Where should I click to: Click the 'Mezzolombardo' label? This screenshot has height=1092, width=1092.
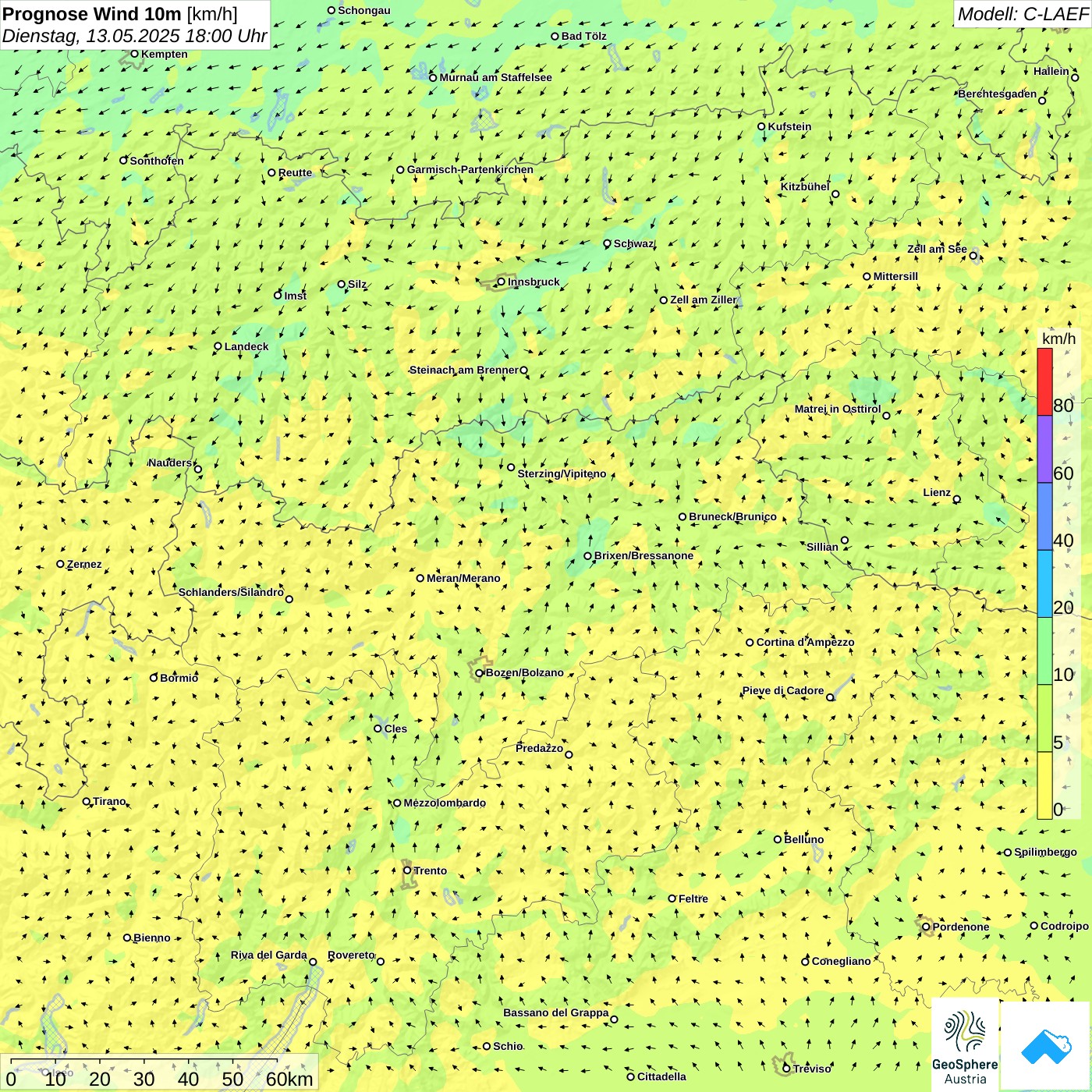445,803
